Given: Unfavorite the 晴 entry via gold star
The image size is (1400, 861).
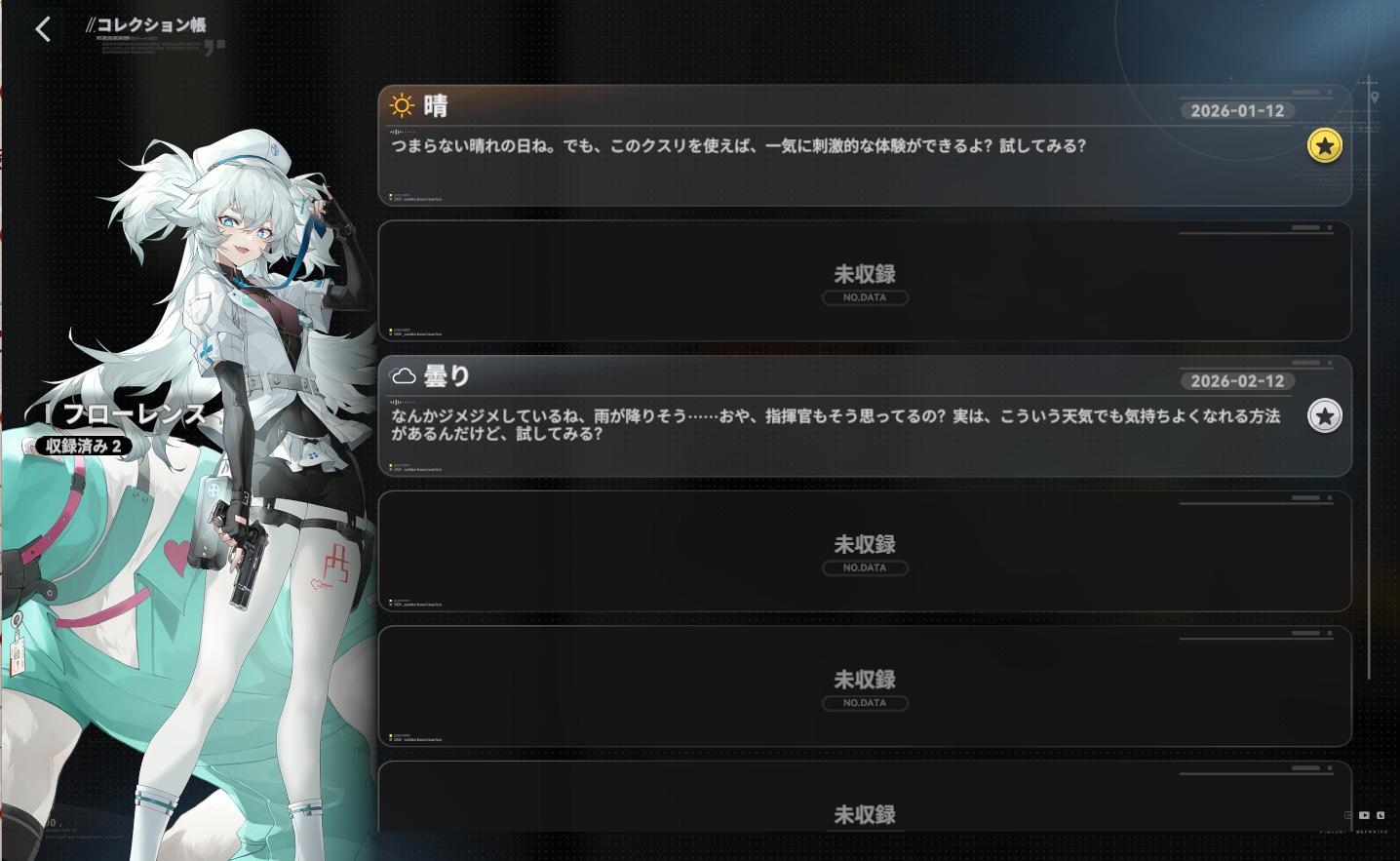Looking at the screenshot, I should click(x=1324, y=145).
